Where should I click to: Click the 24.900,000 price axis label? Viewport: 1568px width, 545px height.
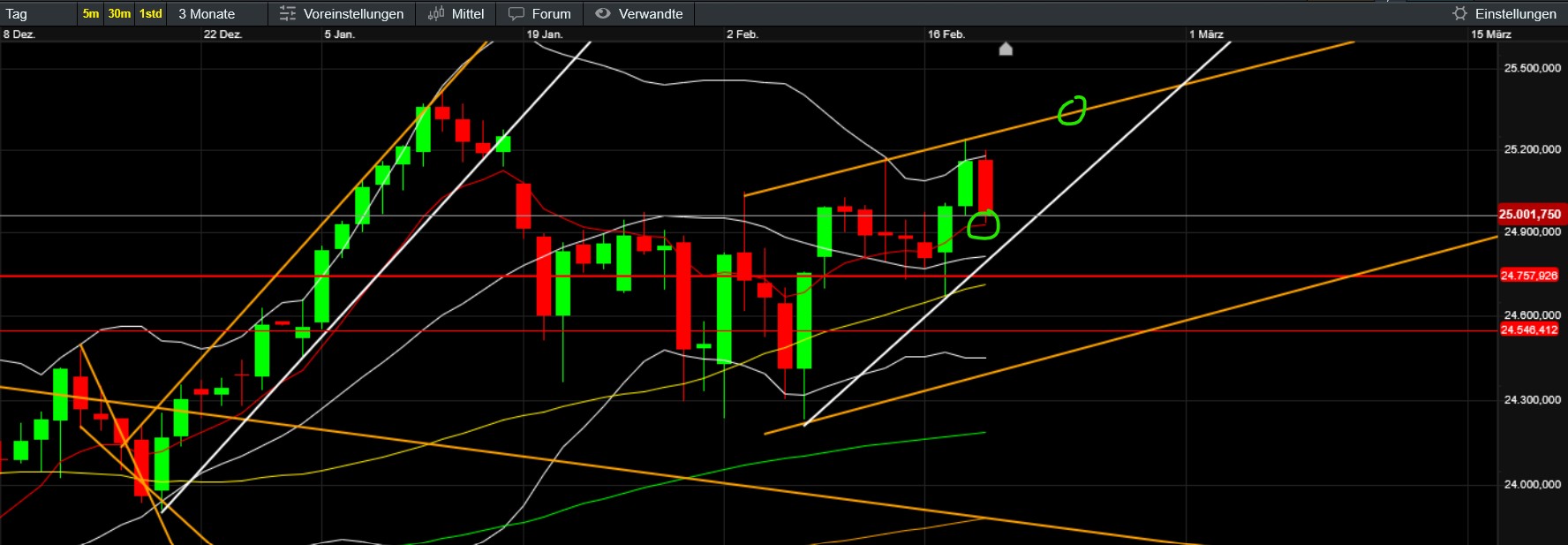(x=1533, y=231)
